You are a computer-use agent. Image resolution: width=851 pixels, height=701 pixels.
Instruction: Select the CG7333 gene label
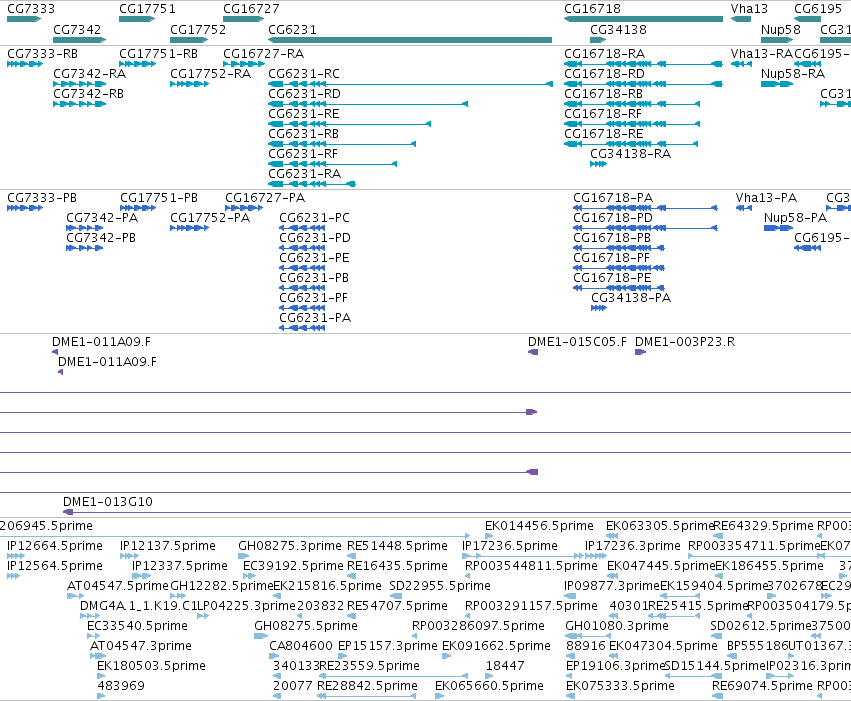tap(31, 9)
